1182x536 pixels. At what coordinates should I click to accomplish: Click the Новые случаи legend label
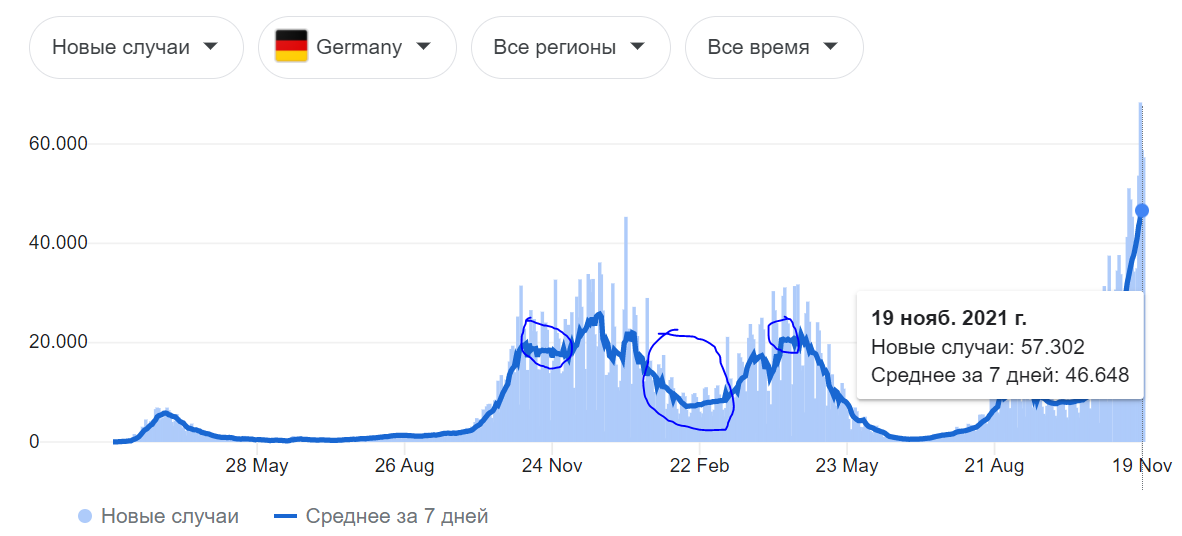170,516
